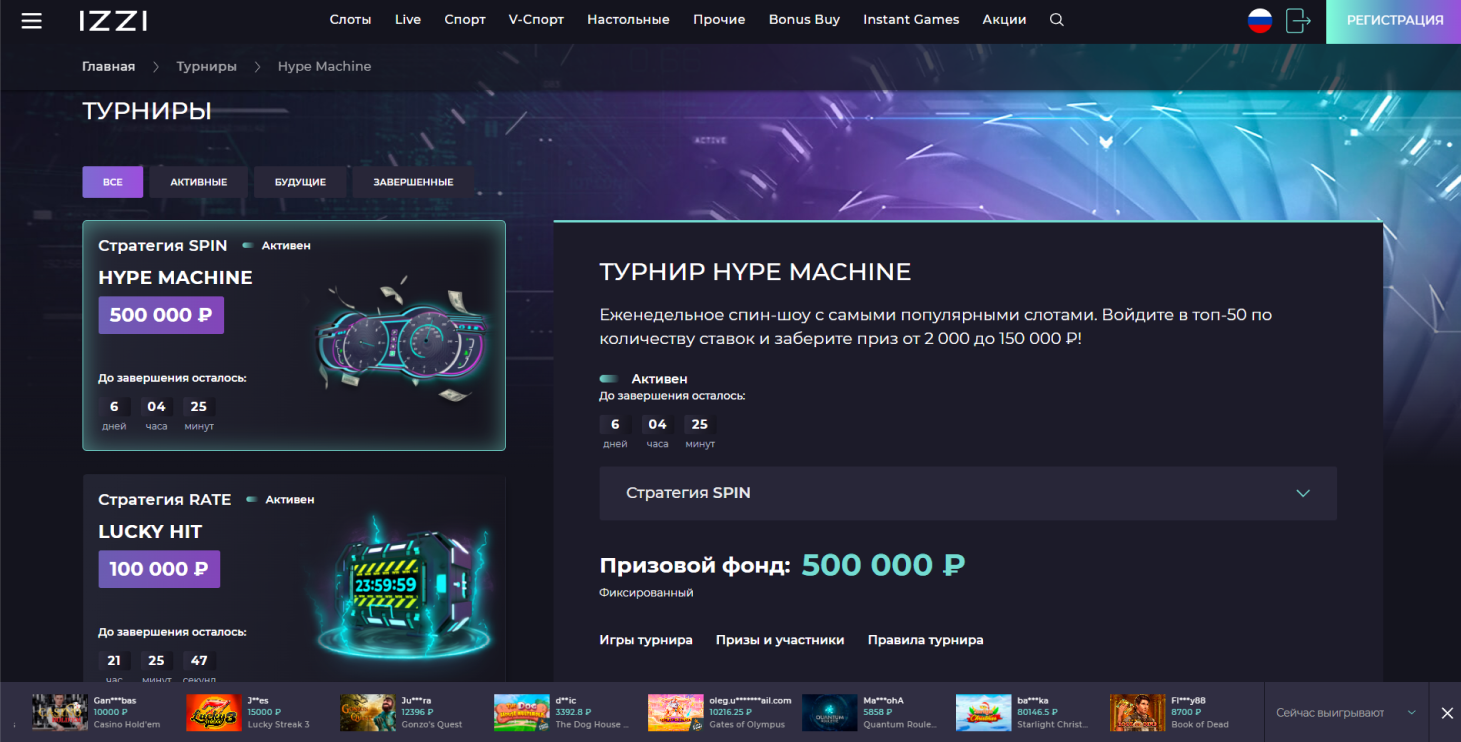Expand the Стратегия SPIN accordion

(x=968, y=493)
